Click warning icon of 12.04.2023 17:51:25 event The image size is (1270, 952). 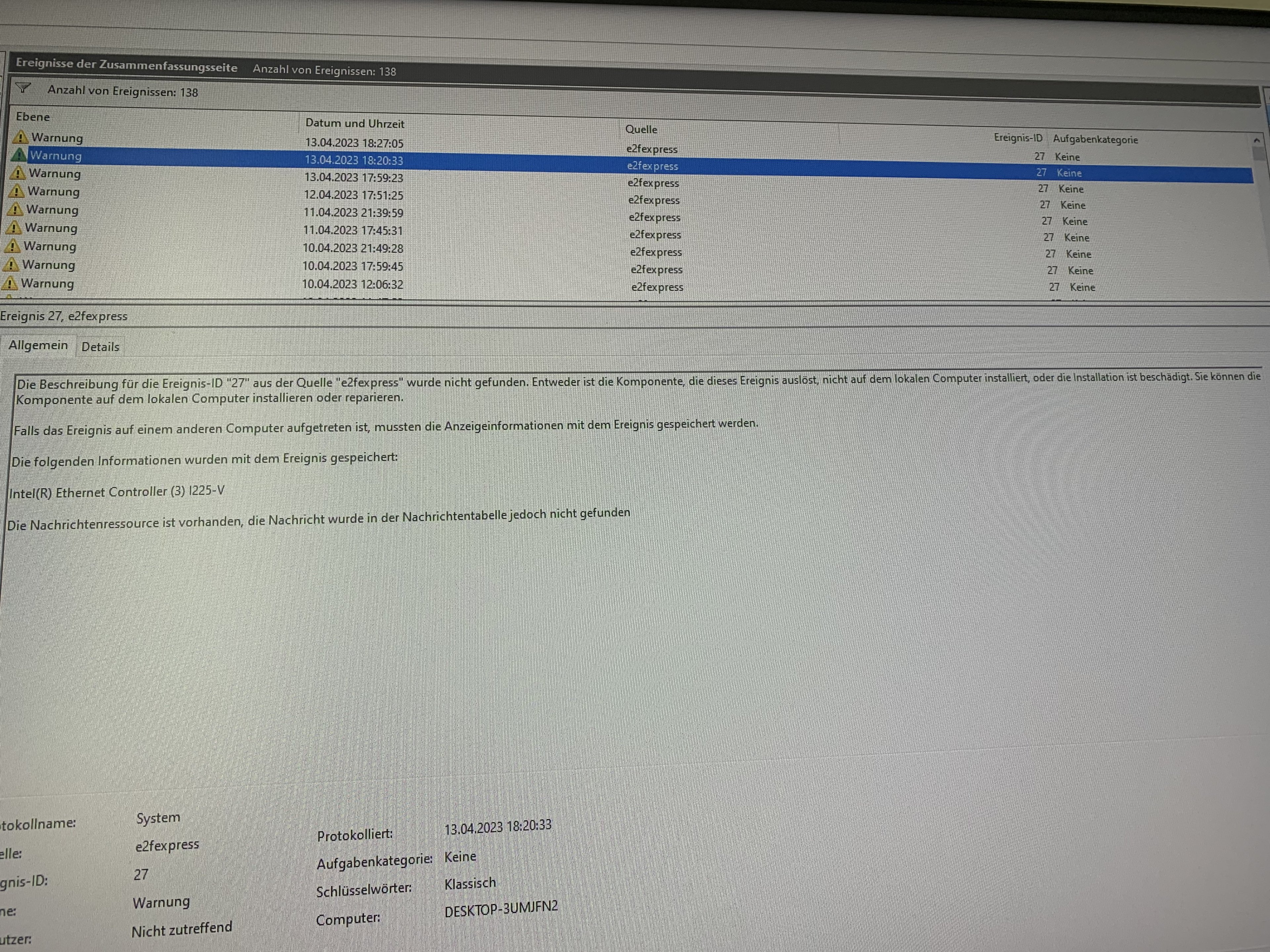(17, 191)
